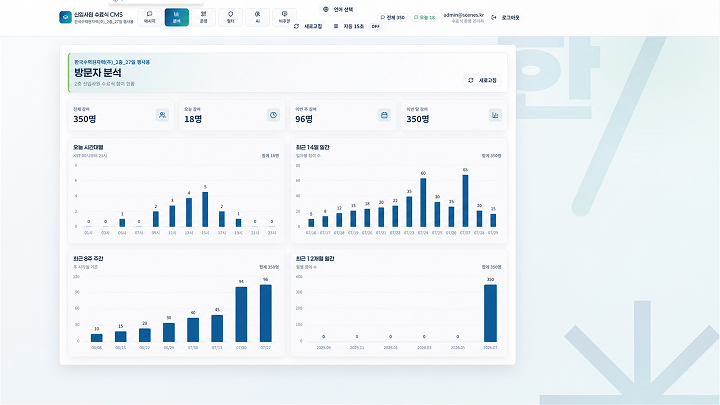Image resolution: width=720 pixels, height=405 pixels.
Task: Click the clock icon on today card
Action: click(x=273, y=115)
